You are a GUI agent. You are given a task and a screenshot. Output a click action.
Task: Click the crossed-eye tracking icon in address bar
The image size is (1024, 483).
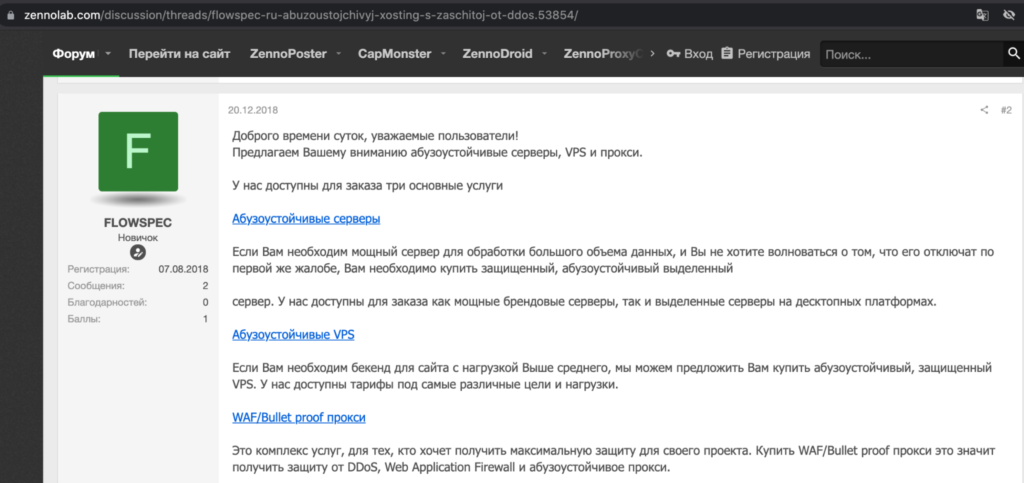click(1009, 14)
